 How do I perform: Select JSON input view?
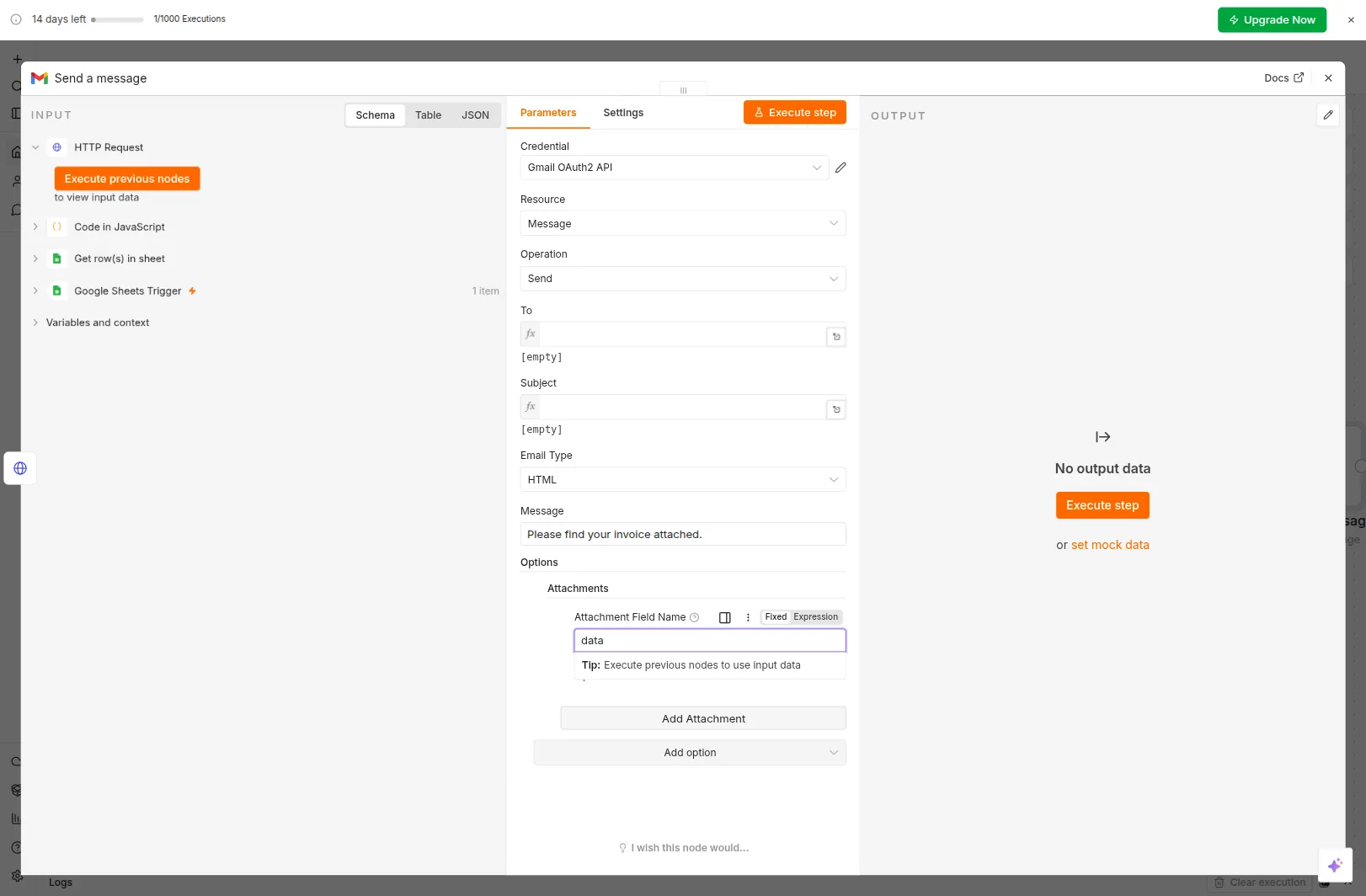[x=475, y=115]
